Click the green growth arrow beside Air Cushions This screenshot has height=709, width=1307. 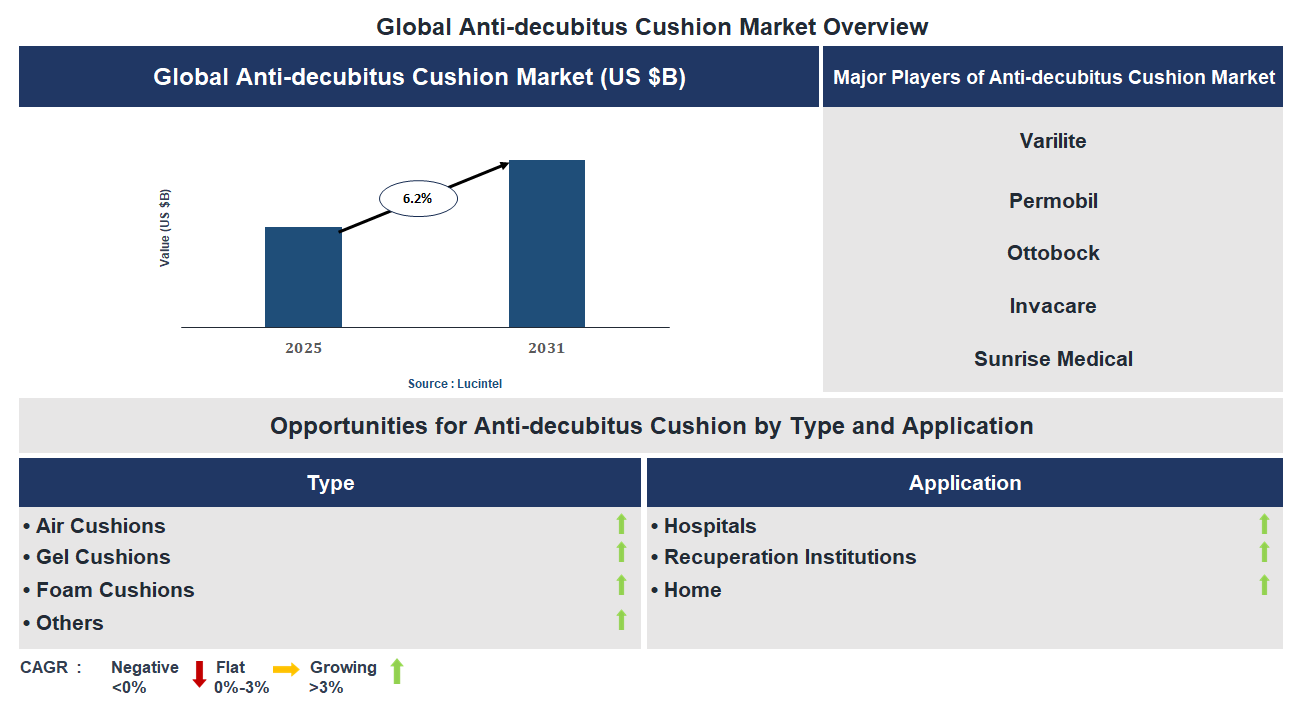(622, 524)
